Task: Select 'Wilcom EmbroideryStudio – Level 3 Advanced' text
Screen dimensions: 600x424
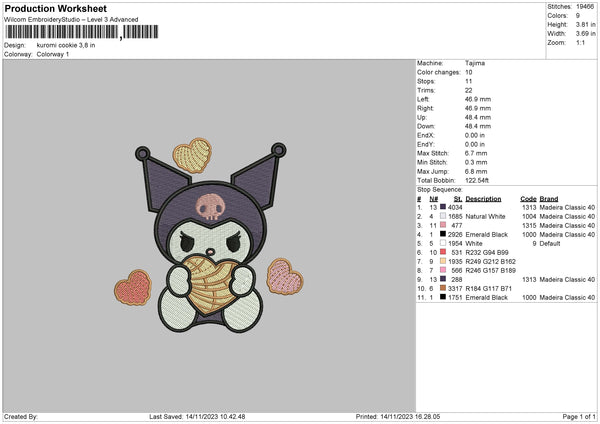Action: (x=71, y=20)
